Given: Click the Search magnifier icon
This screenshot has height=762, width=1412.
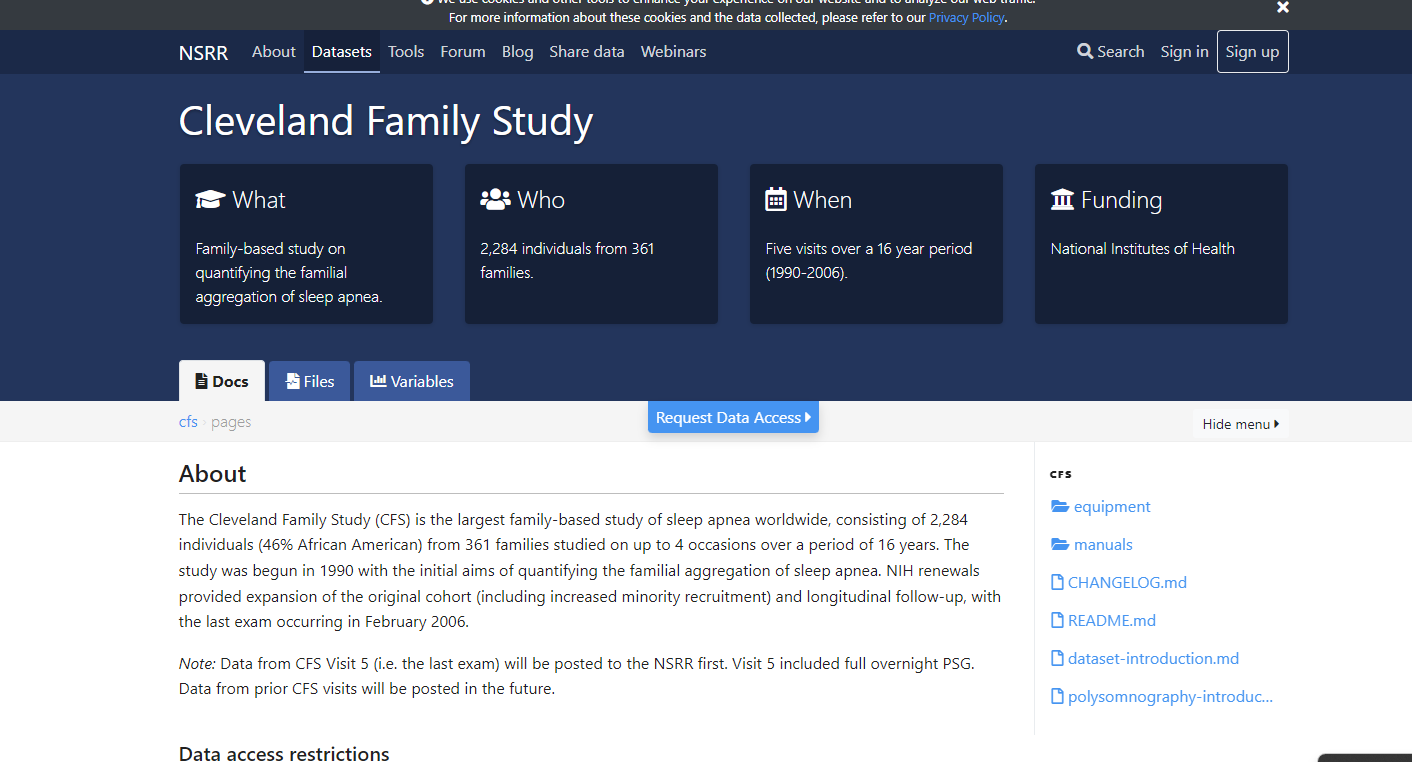Looking at the screenshot, I should (x=1085, y=52).
